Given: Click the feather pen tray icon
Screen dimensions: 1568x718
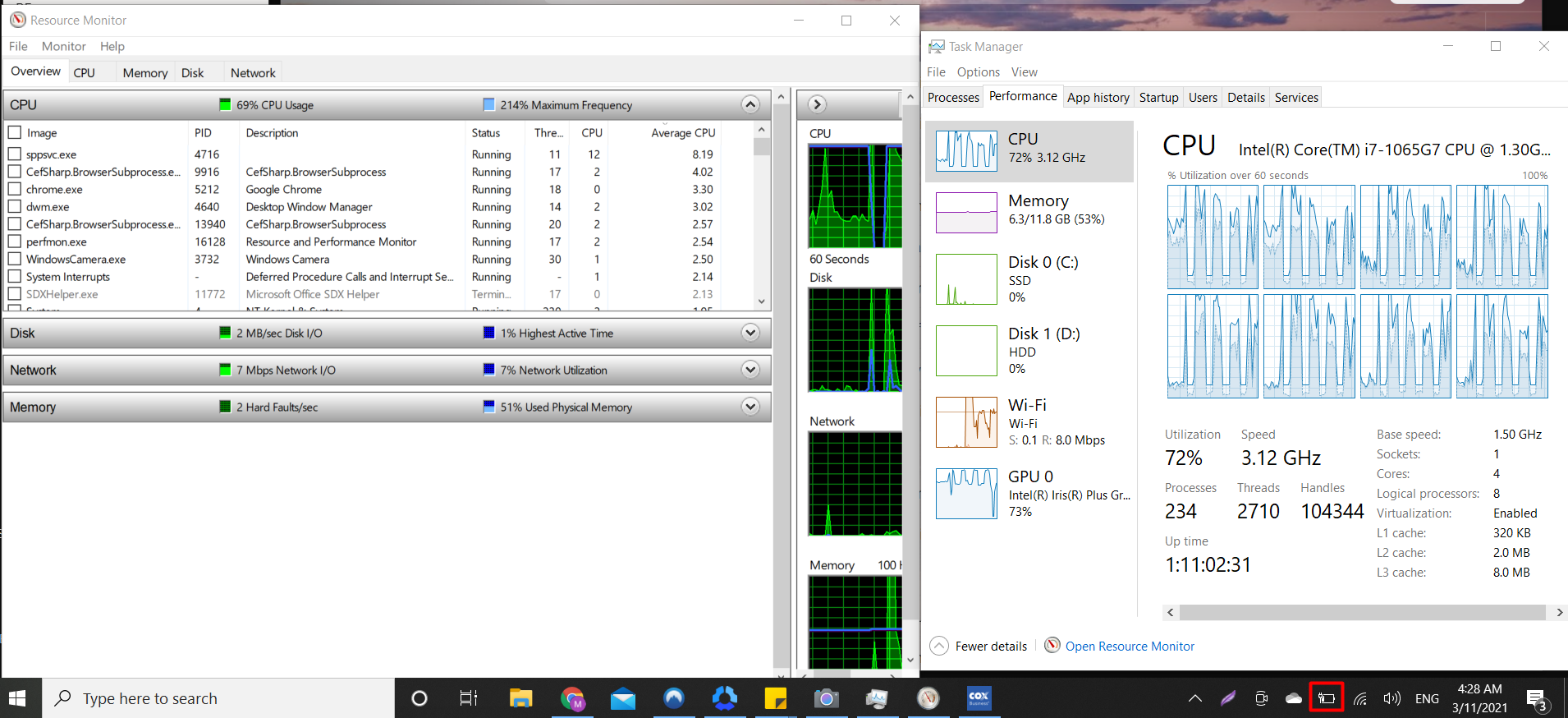Looking at the screenshot, I should [1228, 698].
